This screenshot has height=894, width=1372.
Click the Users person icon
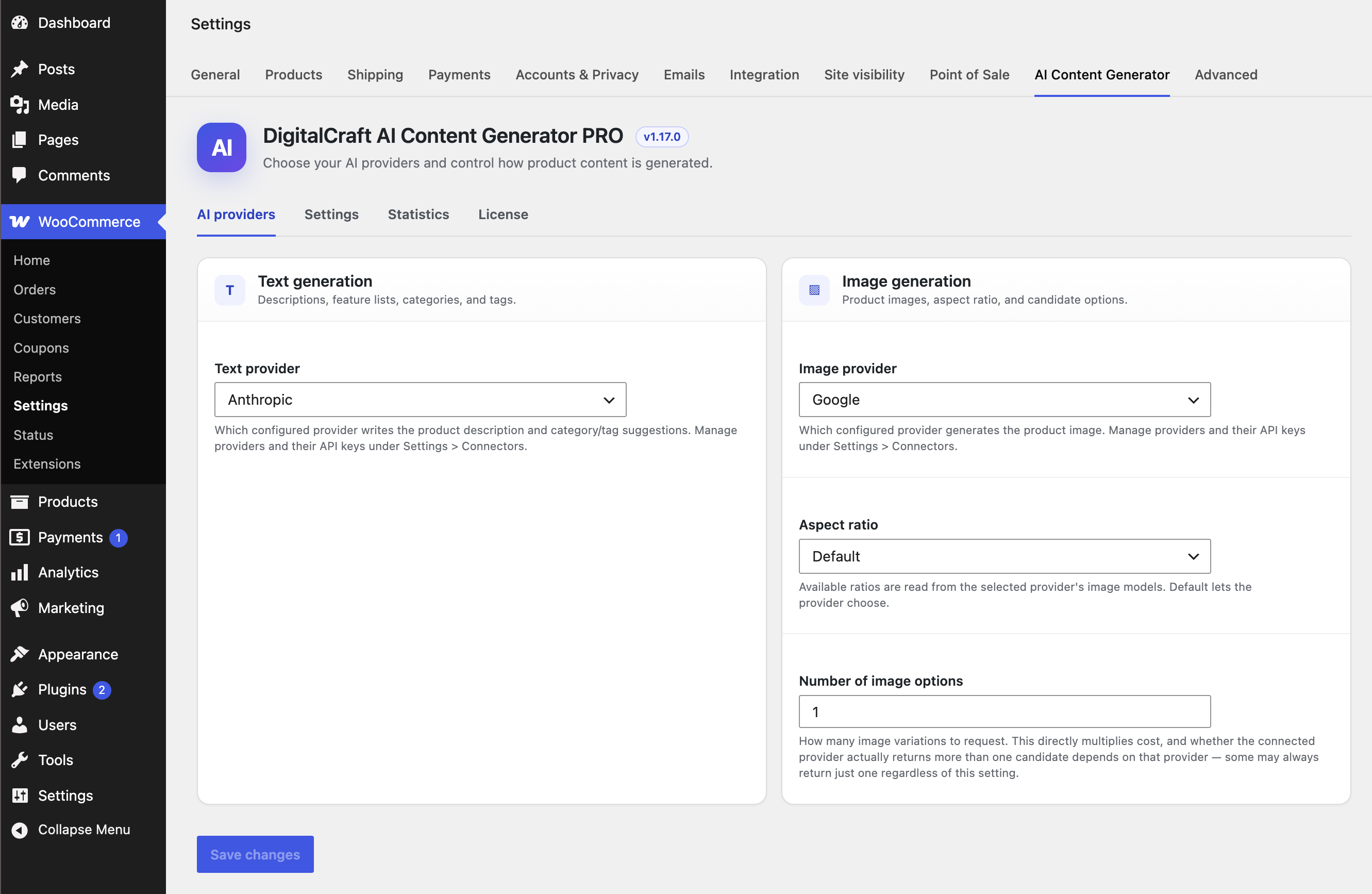pyautogui.click(x=20, y=724)
